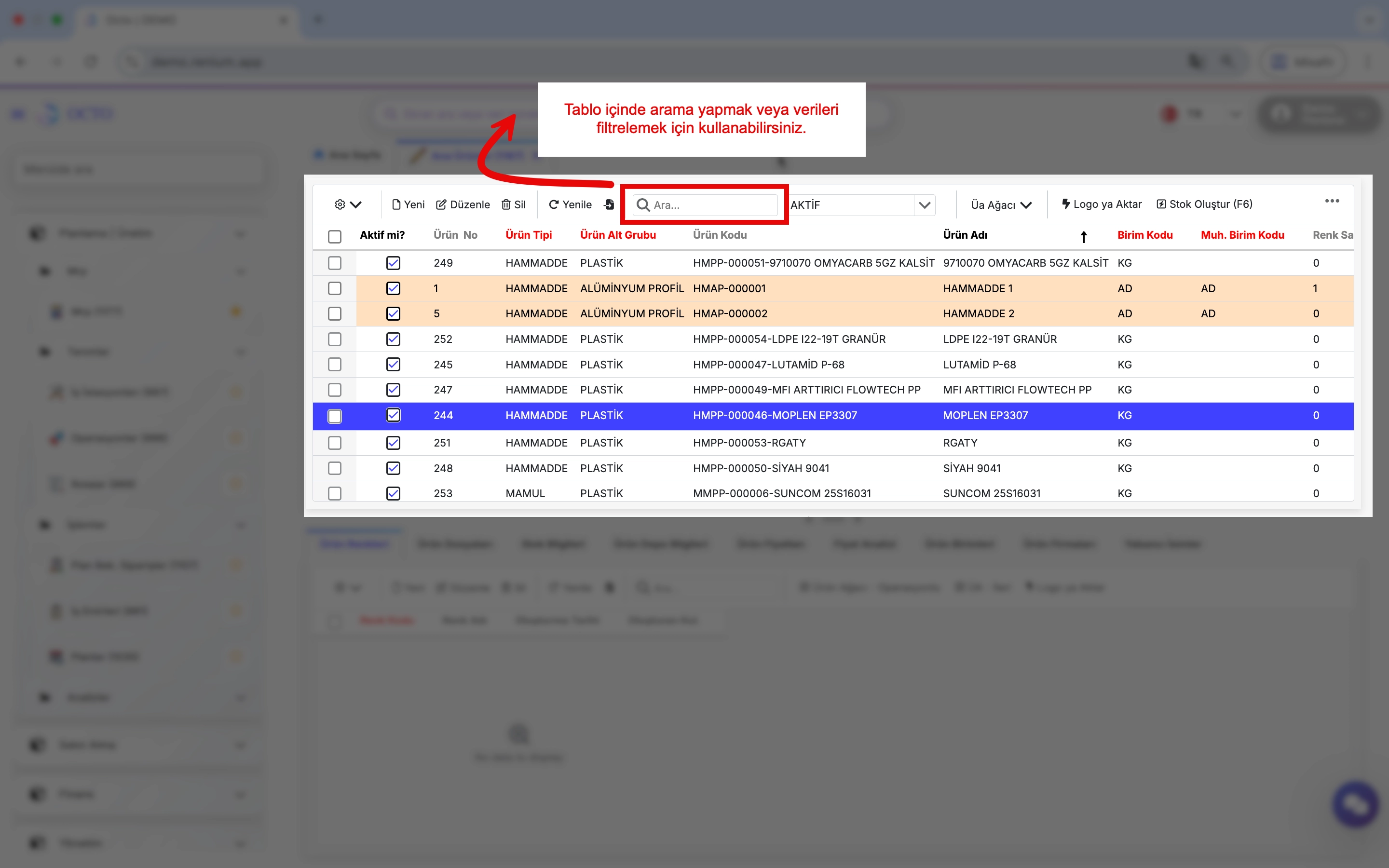Uncheck the Aktif mi box for HAMMADDE 1
This screenshot has width=1389, height=868.
click(393, 288)
